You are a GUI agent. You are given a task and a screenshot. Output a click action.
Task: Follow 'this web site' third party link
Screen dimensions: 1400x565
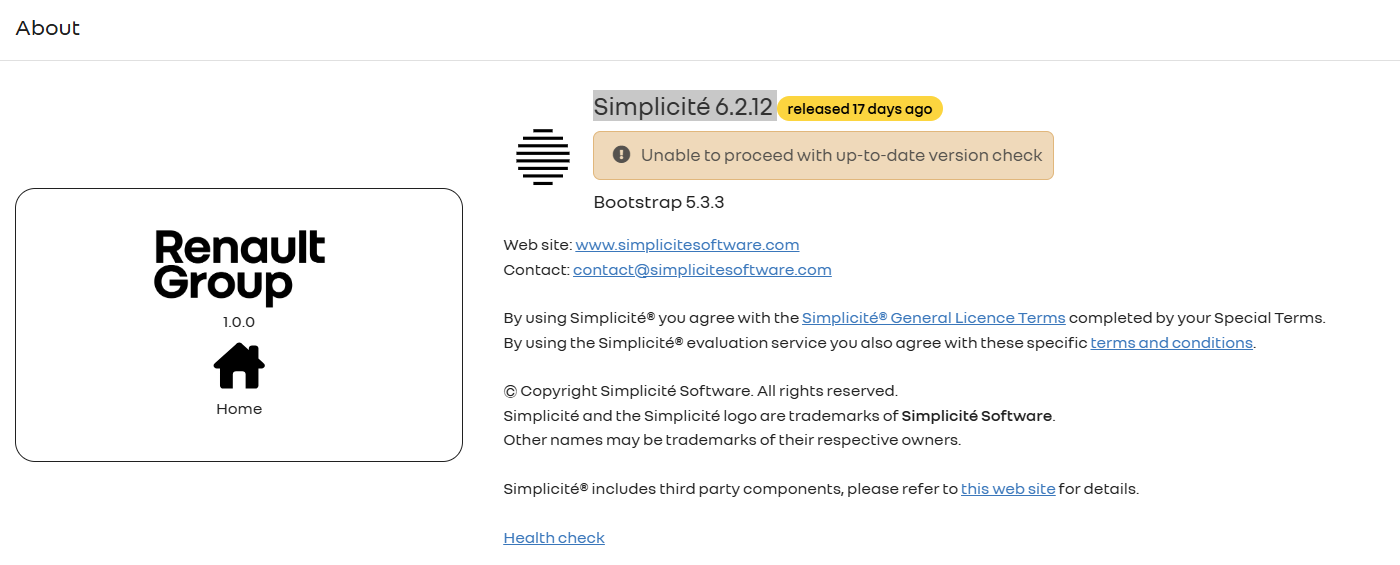[x=1008, y=489]
